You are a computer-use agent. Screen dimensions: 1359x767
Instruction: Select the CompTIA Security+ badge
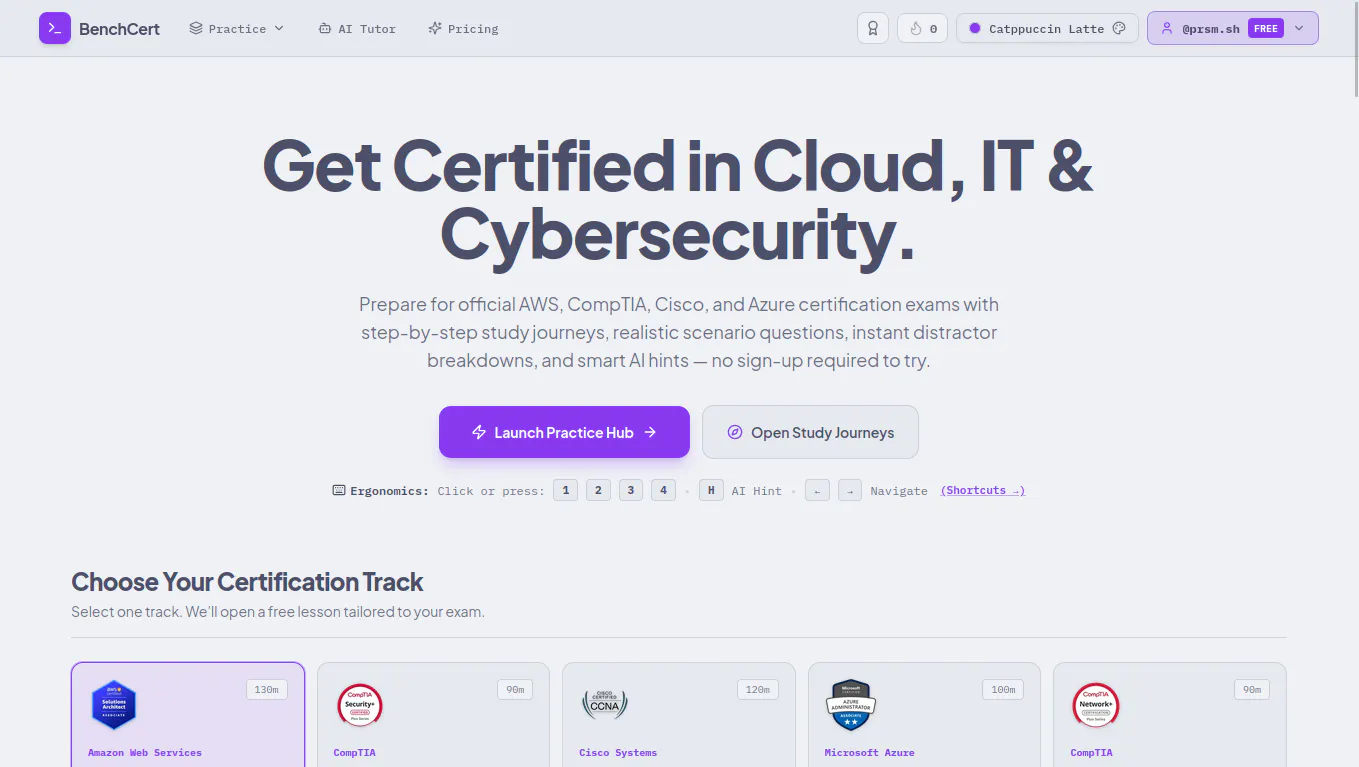pos(359,705)
